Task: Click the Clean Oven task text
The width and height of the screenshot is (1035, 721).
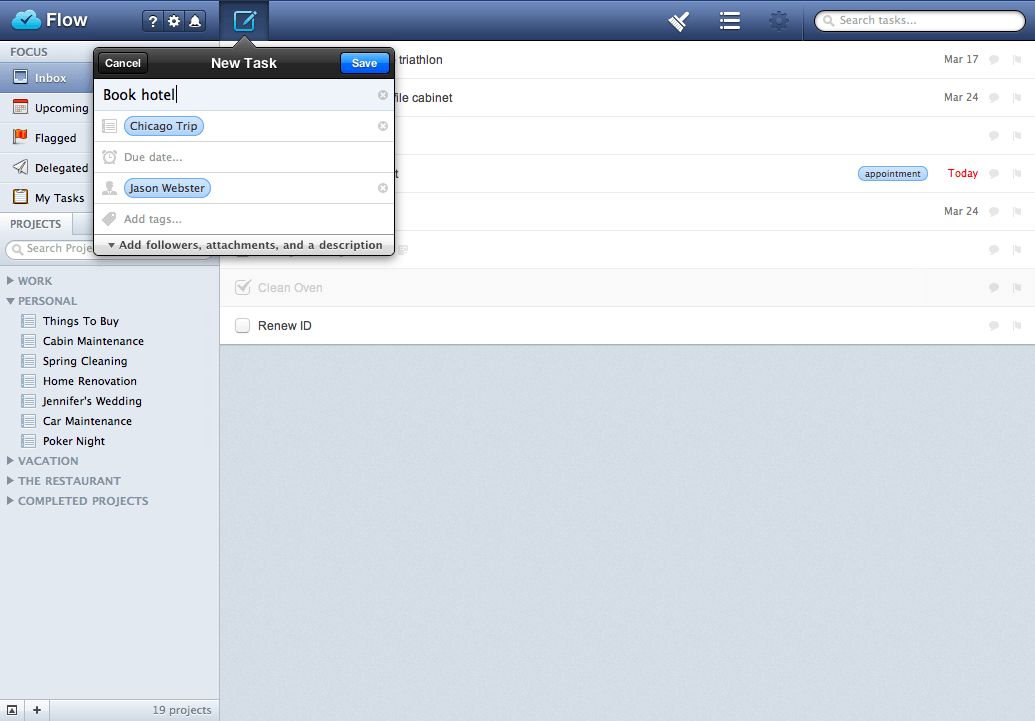Action: click(x=290, y=288)
